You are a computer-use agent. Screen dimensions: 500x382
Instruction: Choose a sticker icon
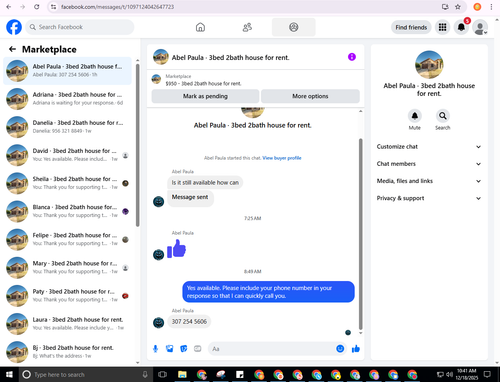coord(184,349)
